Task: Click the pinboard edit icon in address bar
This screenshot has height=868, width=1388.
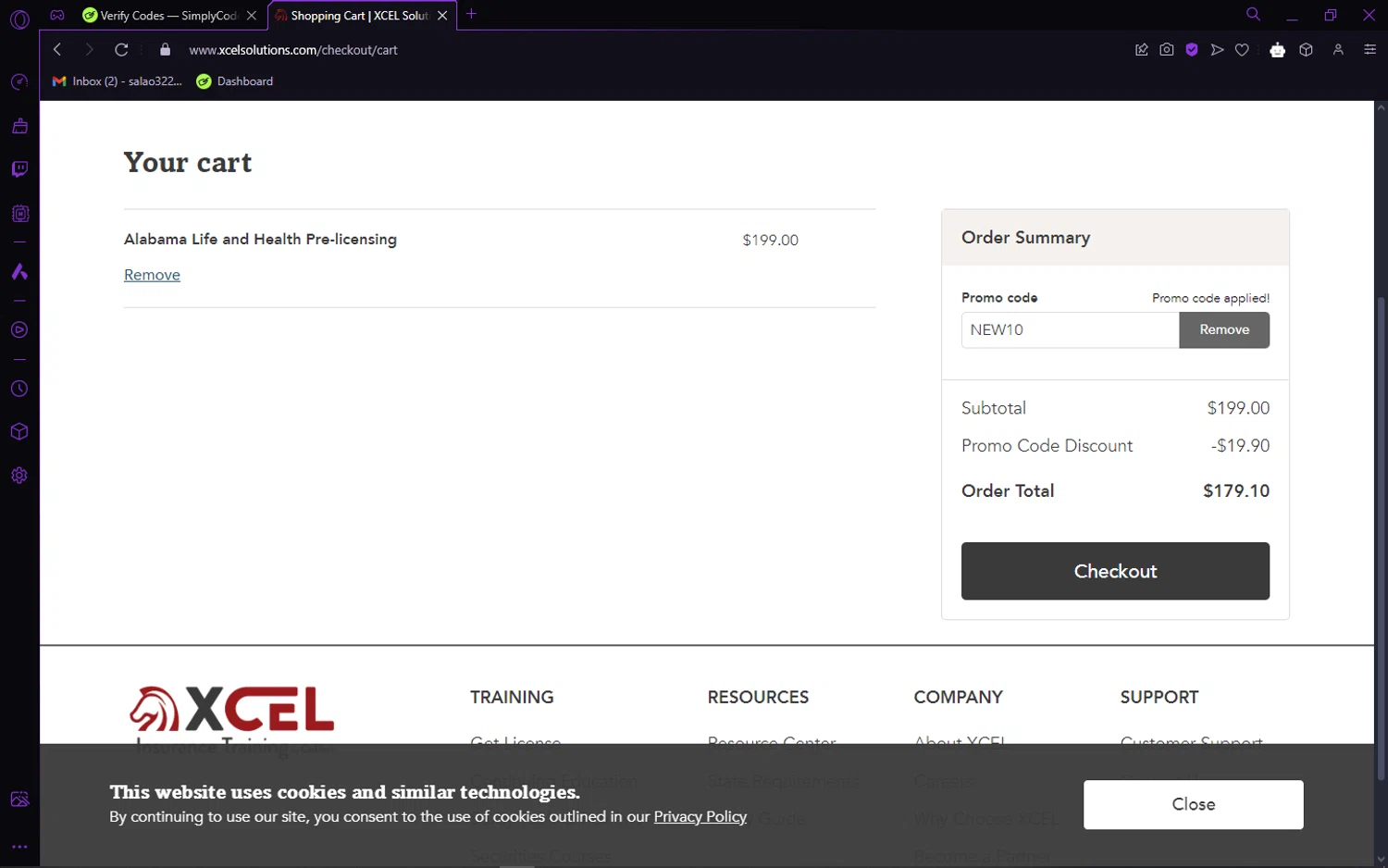Action: 1142,50
